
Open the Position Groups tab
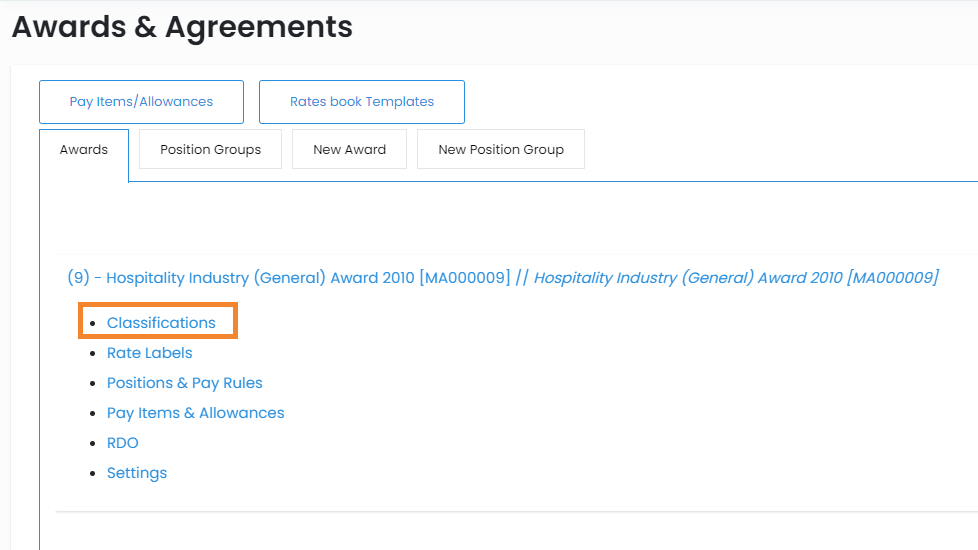coord(210,150)
